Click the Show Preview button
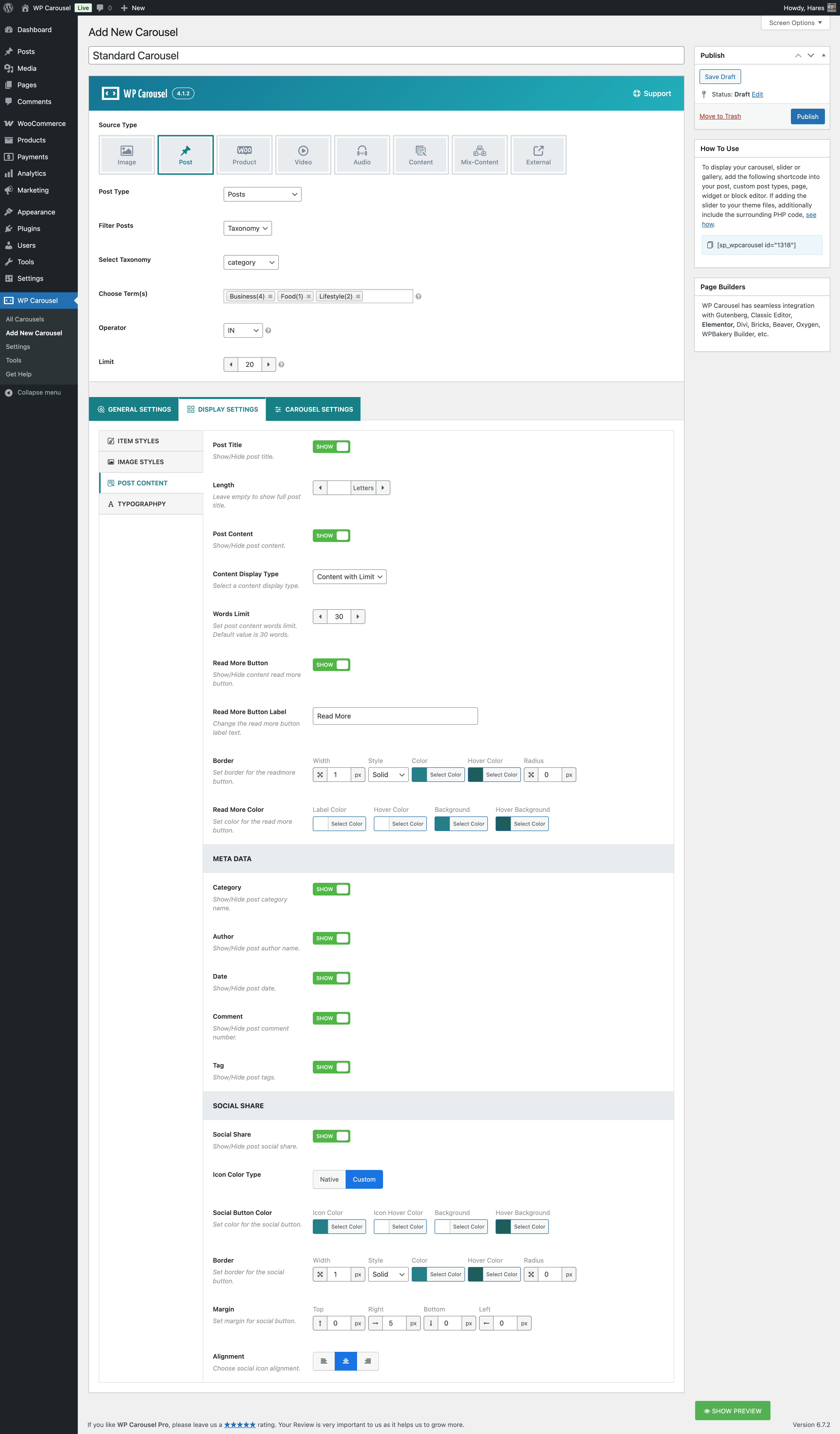Viewport: 840px width, 1434px height. click(733, 1411)
